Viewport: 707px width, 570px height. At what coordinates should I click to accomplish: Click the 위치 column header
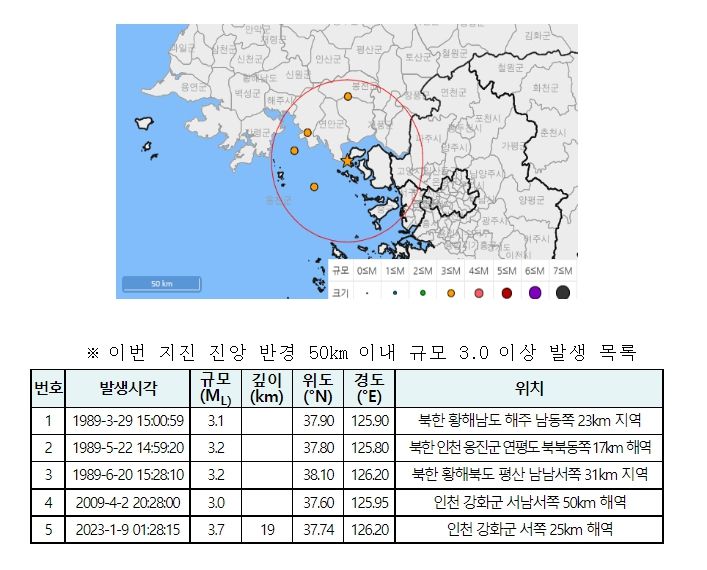point(529,387)
